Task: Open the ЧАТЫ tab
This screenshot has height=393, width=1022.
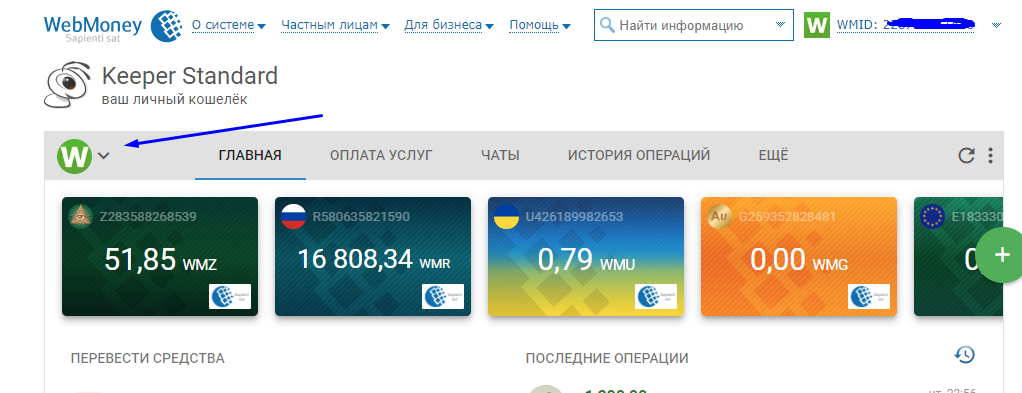Action: pyautogui.click(x=500, y=156)
